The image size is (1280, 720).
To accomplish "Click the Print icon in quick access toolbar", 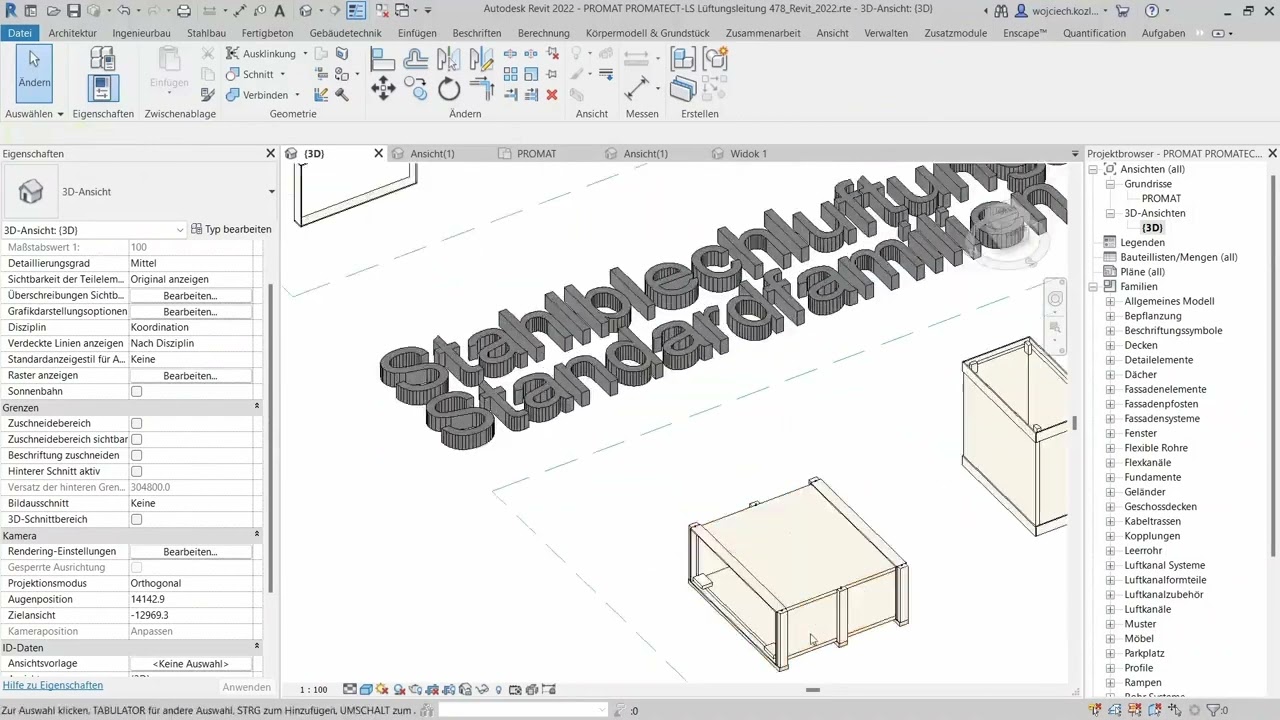I will (x=183, y=11).
